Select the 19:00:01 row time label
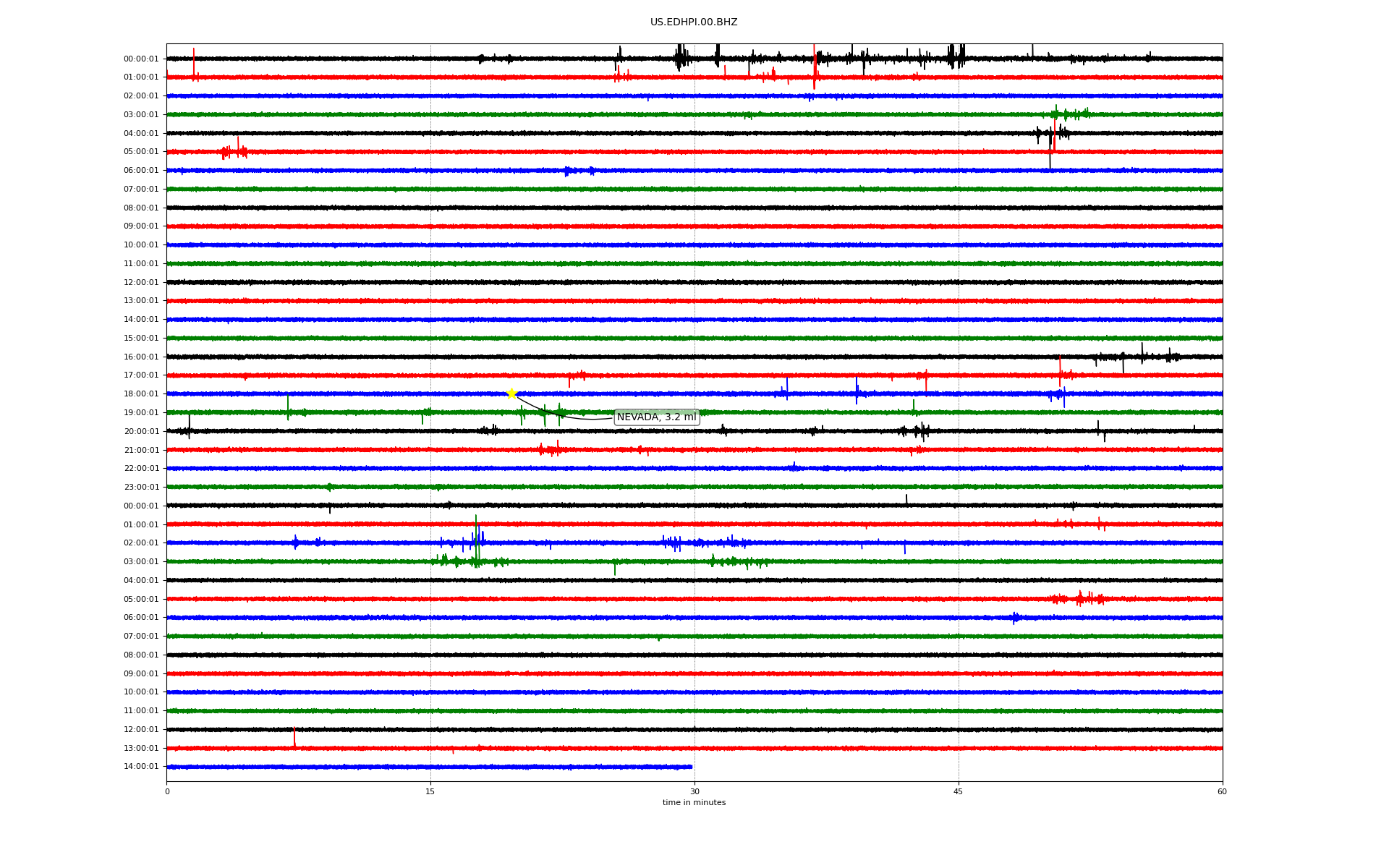 (x=141, y=413)
